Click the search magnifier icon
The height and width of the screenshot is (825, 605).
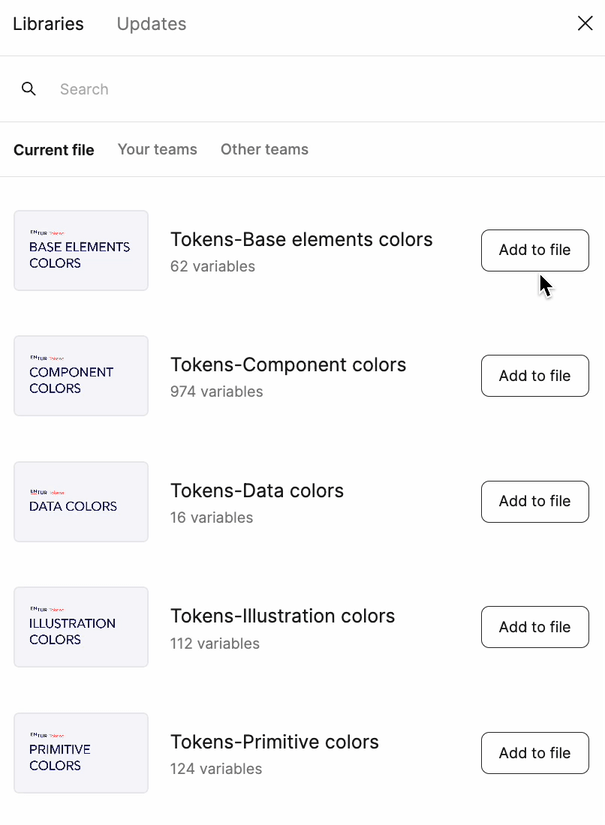point(28,89)
